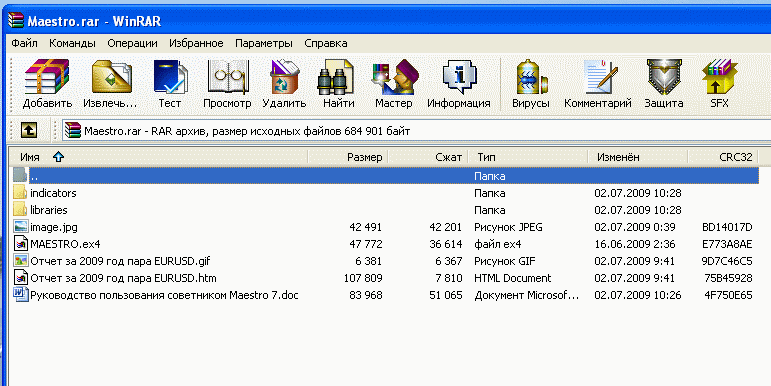
Task: Select the indicators folder name
Action: tap(53, 193)
